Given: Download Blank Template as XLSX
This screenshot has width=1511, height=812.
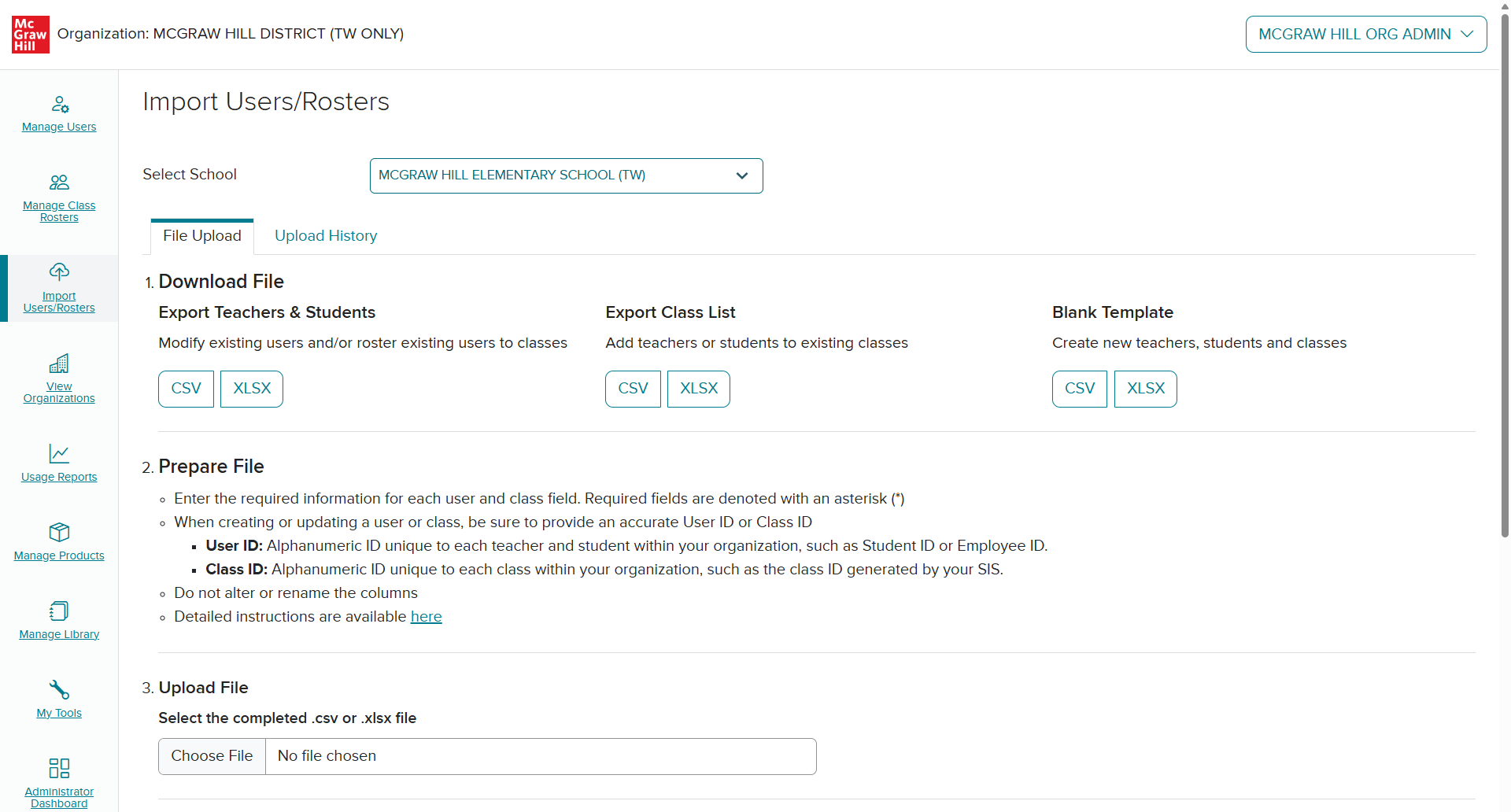Looking at the screenshot, I should tap(1146, 389).
